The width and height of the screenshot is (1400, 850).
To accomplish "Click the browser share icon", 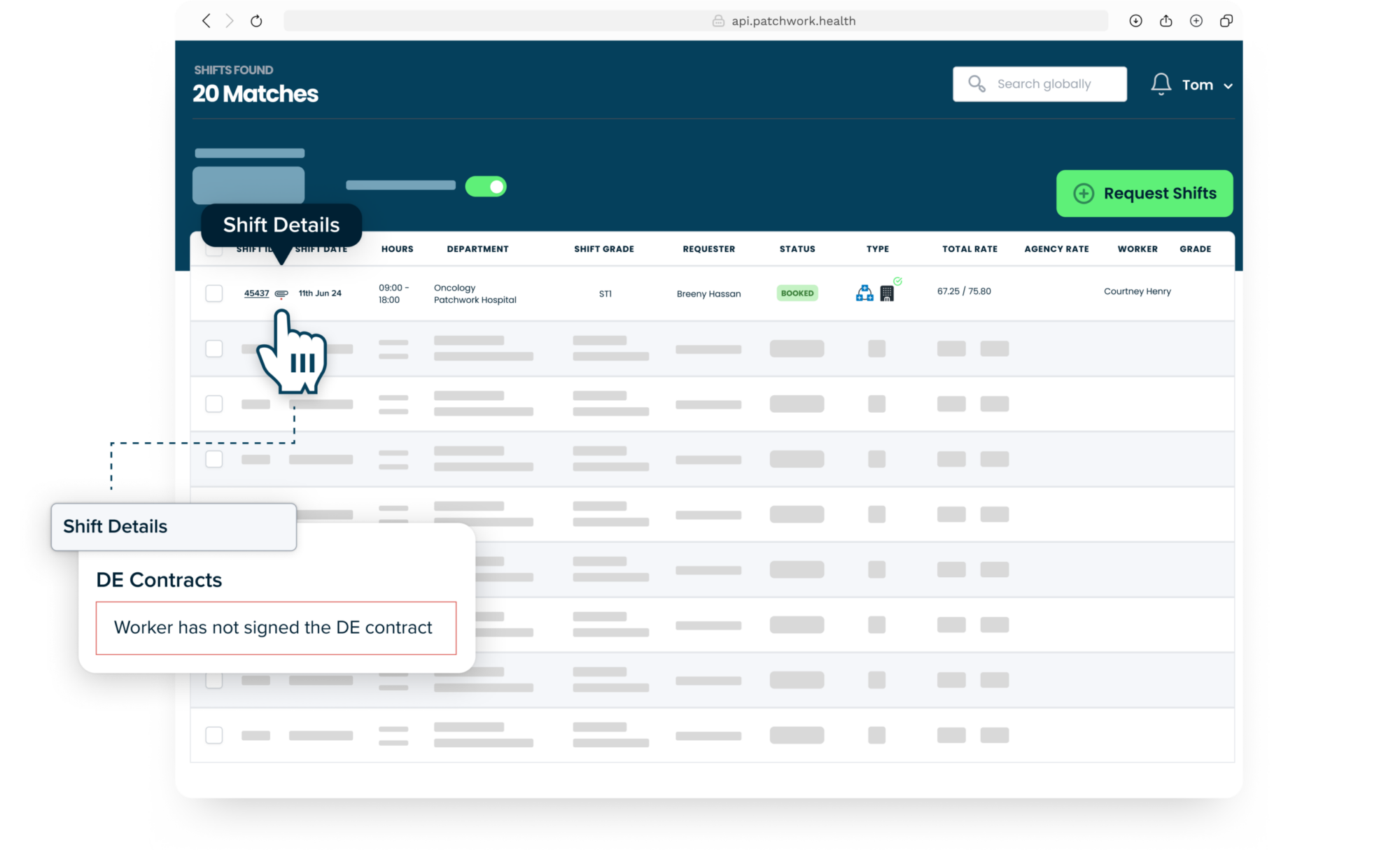I will coord(1165,21).
